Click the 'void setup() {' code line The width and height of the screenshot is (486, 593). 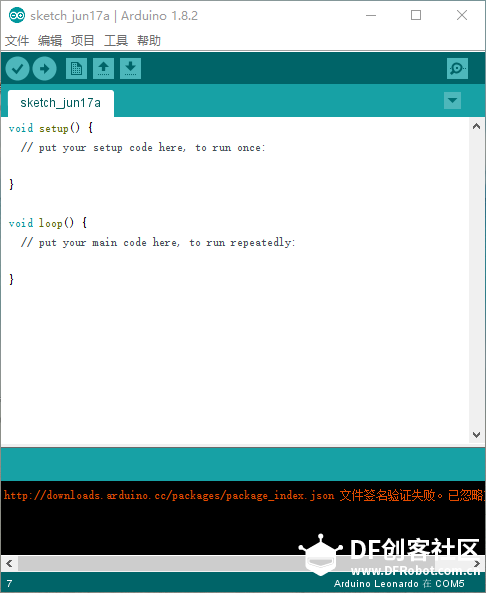(x=51, y=128)
